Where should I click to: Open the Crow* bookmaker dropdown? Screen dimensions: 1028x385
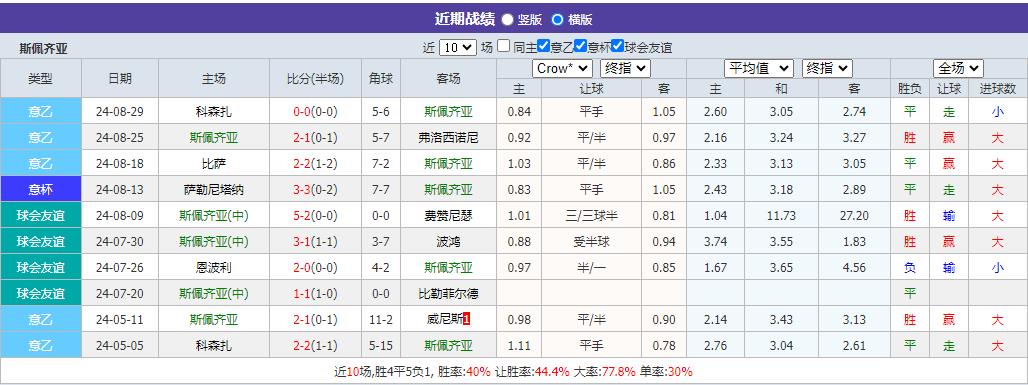click(x=563, y=68)
